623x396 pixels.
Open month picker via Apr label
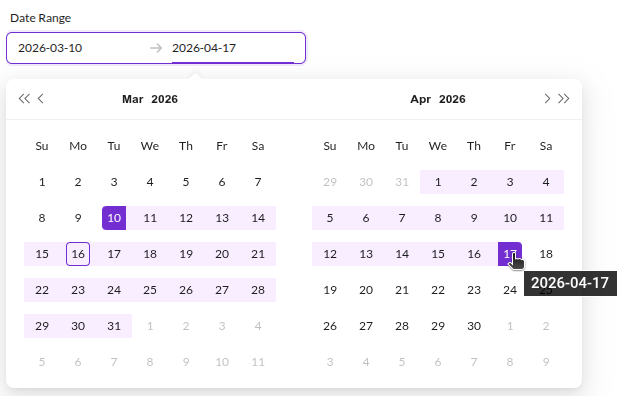[x=420, y=99]
